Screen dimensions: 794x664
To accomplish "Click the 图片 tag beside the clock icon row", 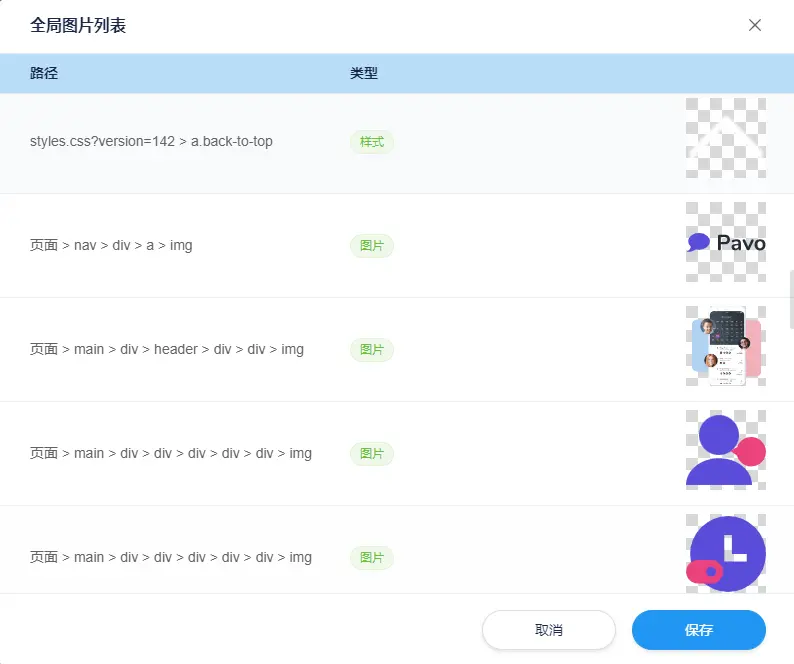I will click(x=372, y=558).
